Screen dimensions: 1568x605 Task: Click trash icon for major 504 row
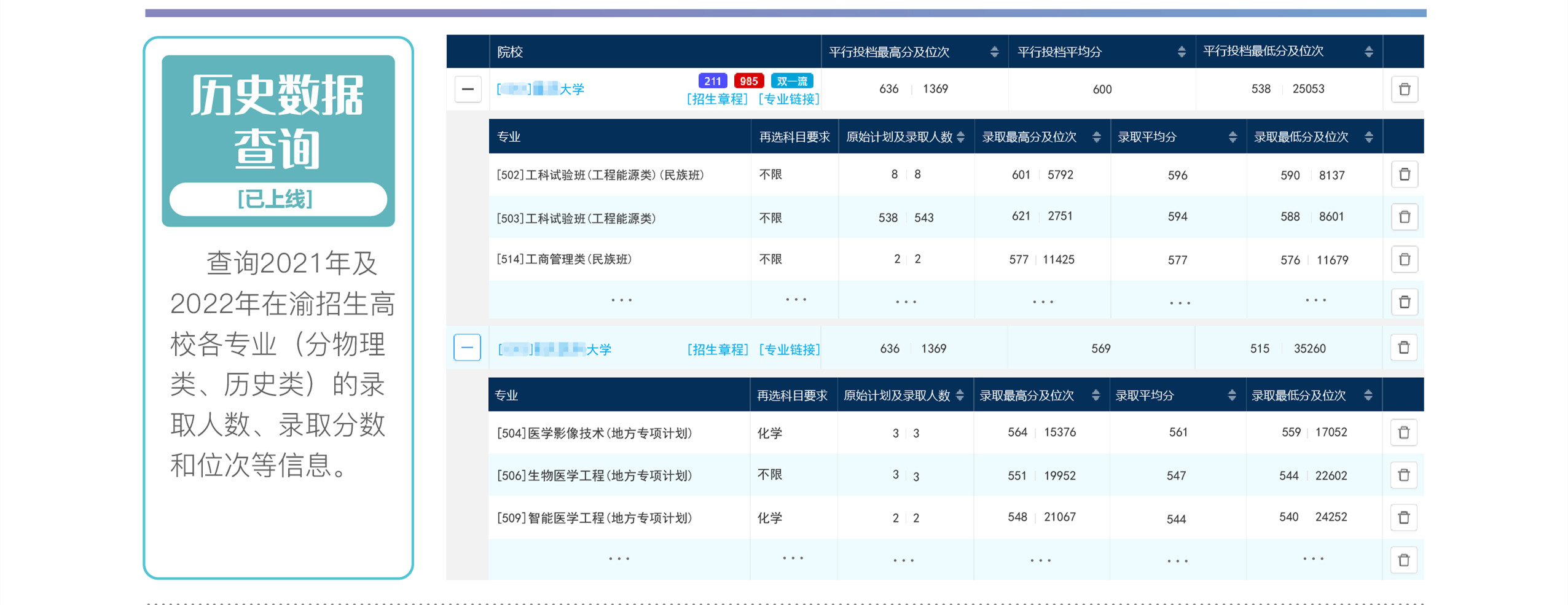pyautogui.click(x=1403, y=432)
